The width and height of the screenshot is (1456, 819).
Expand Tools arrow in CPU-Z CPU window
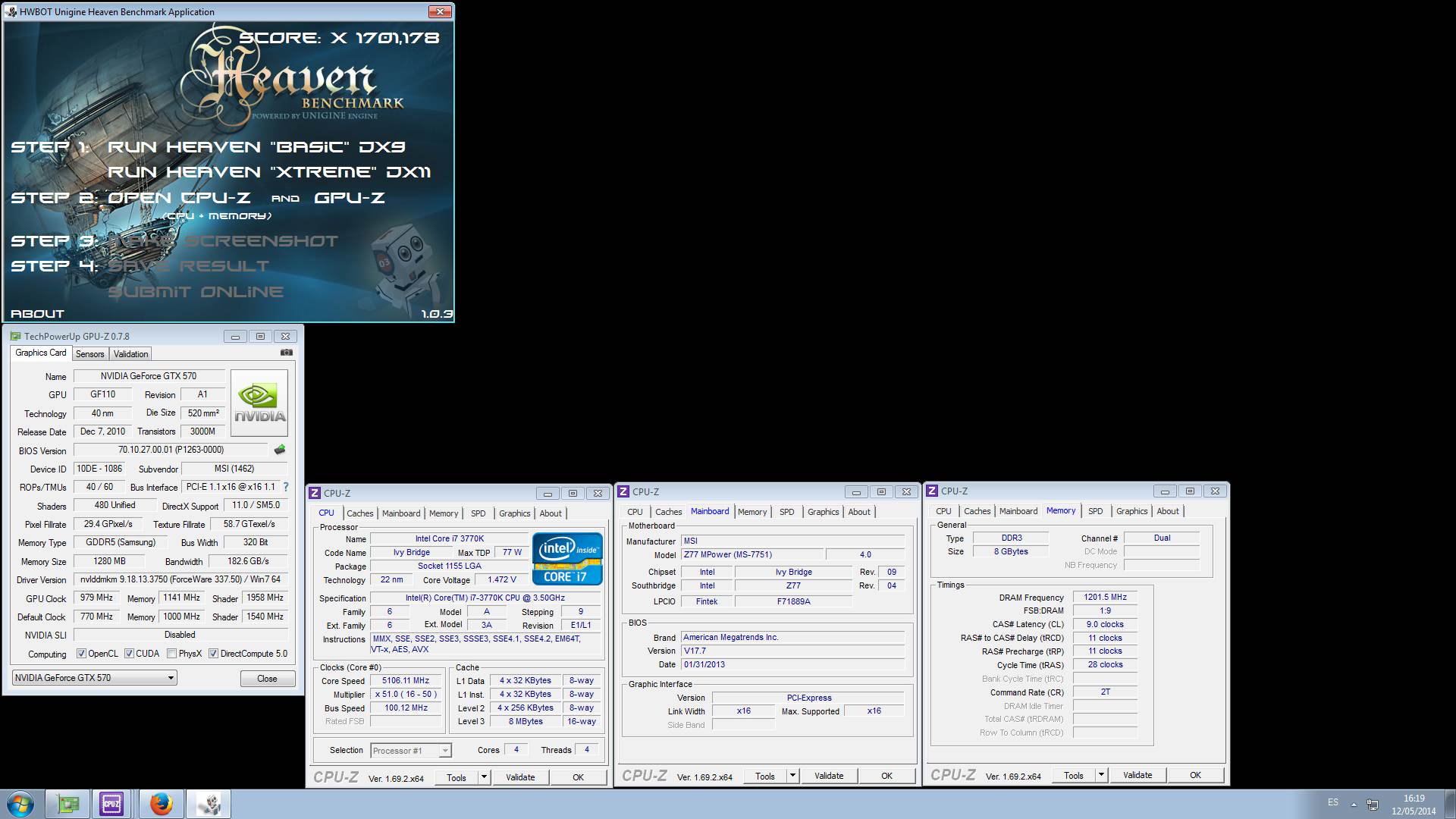(484, 777)
